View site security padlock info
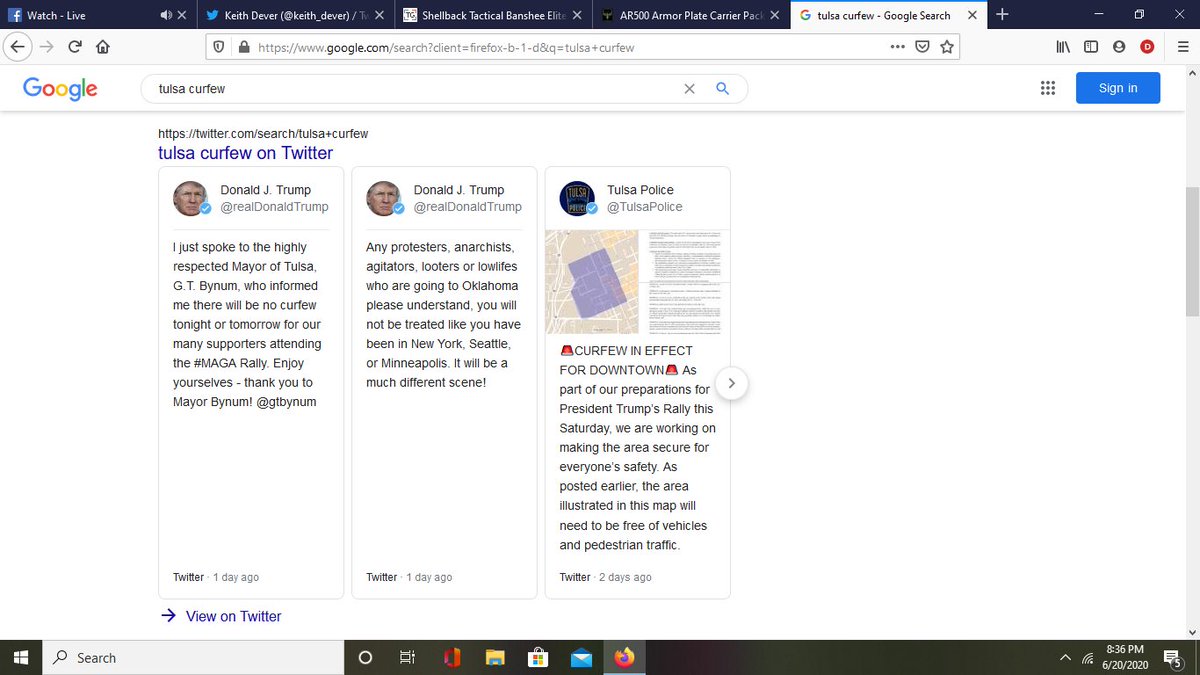Viewport: 1200px width, 675px height. pos(243,47)
